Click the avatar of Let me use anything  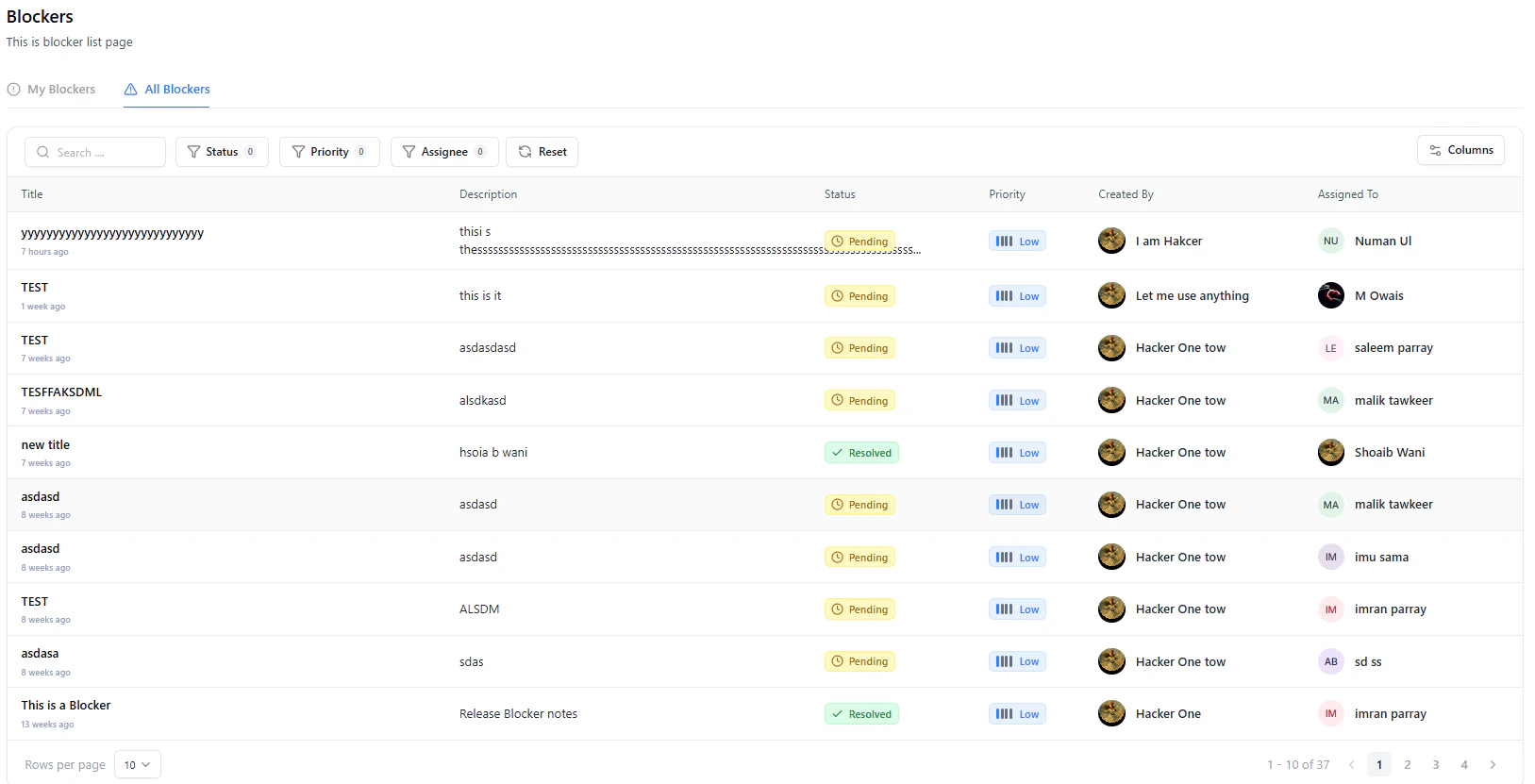pyautogui.click(x=1112, y=295)
